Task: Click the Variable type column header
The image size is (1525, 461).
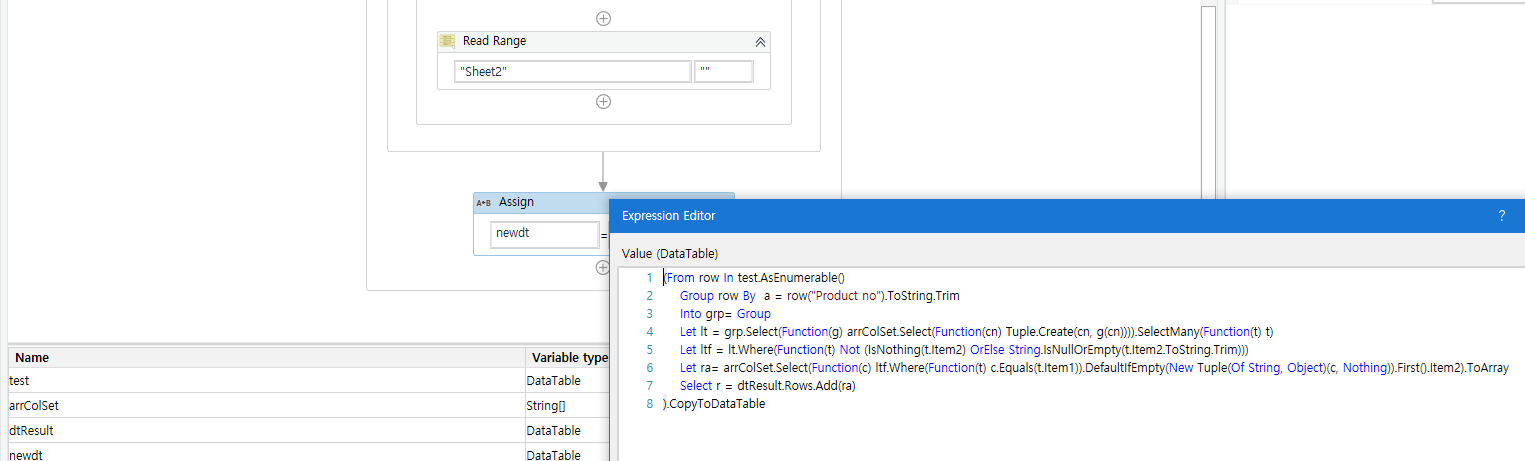Action: click(x=568, y=357)
